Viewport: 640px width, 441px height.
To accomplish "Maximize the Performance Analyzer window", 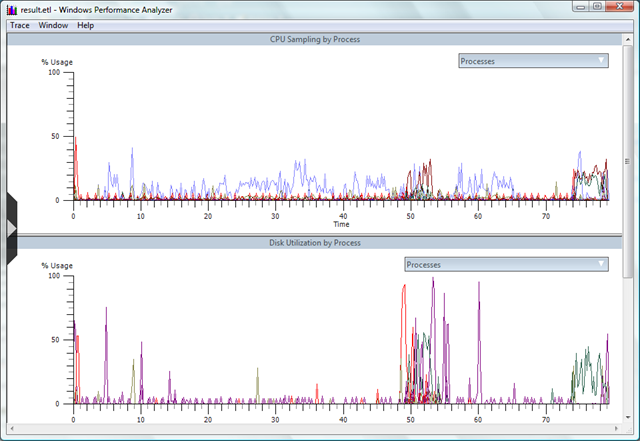I will (x=597, y=7).
